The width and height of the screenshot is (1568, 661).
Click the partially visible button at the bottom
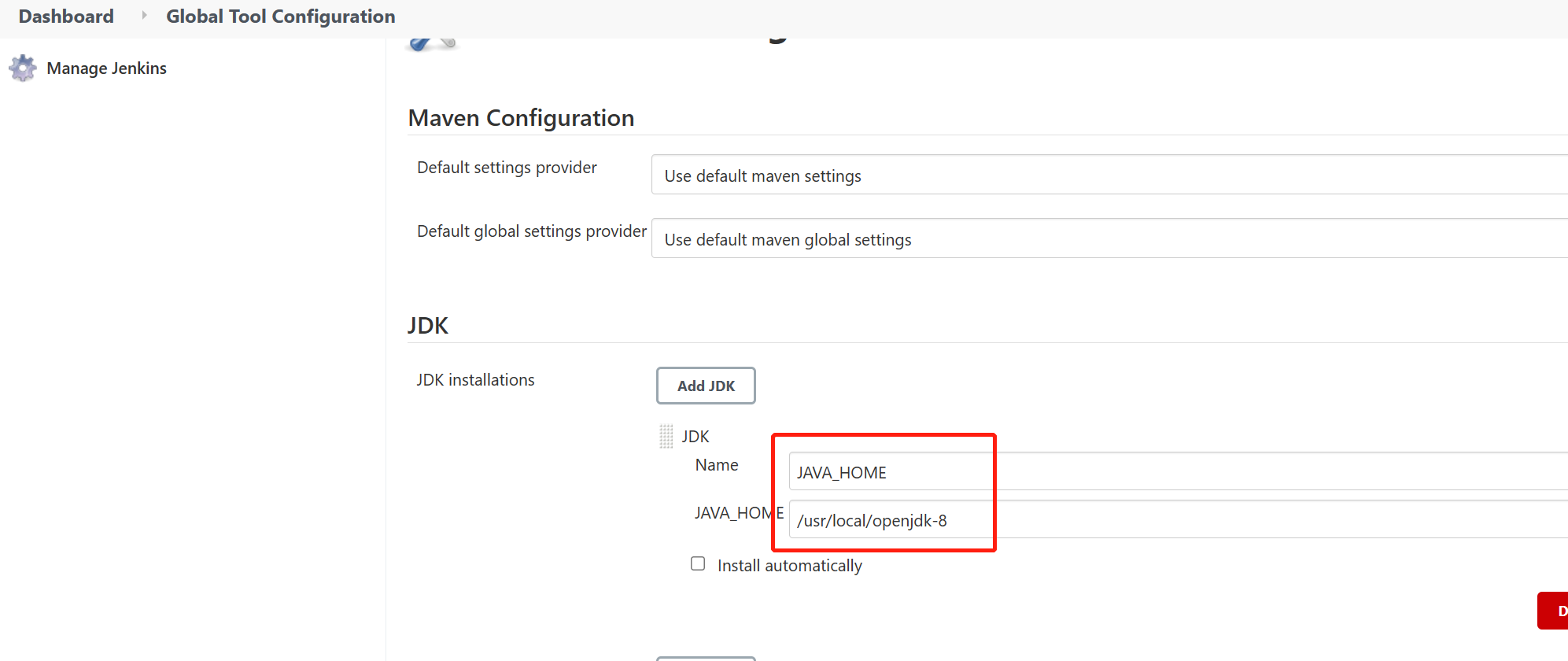(706, 658)
